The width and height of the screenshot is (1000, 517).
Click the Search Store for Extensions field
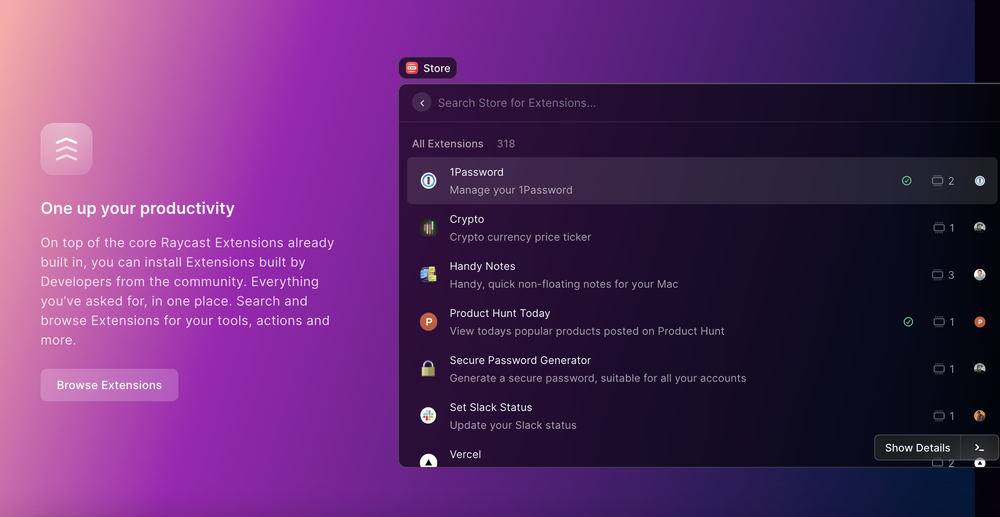(517, 103)
